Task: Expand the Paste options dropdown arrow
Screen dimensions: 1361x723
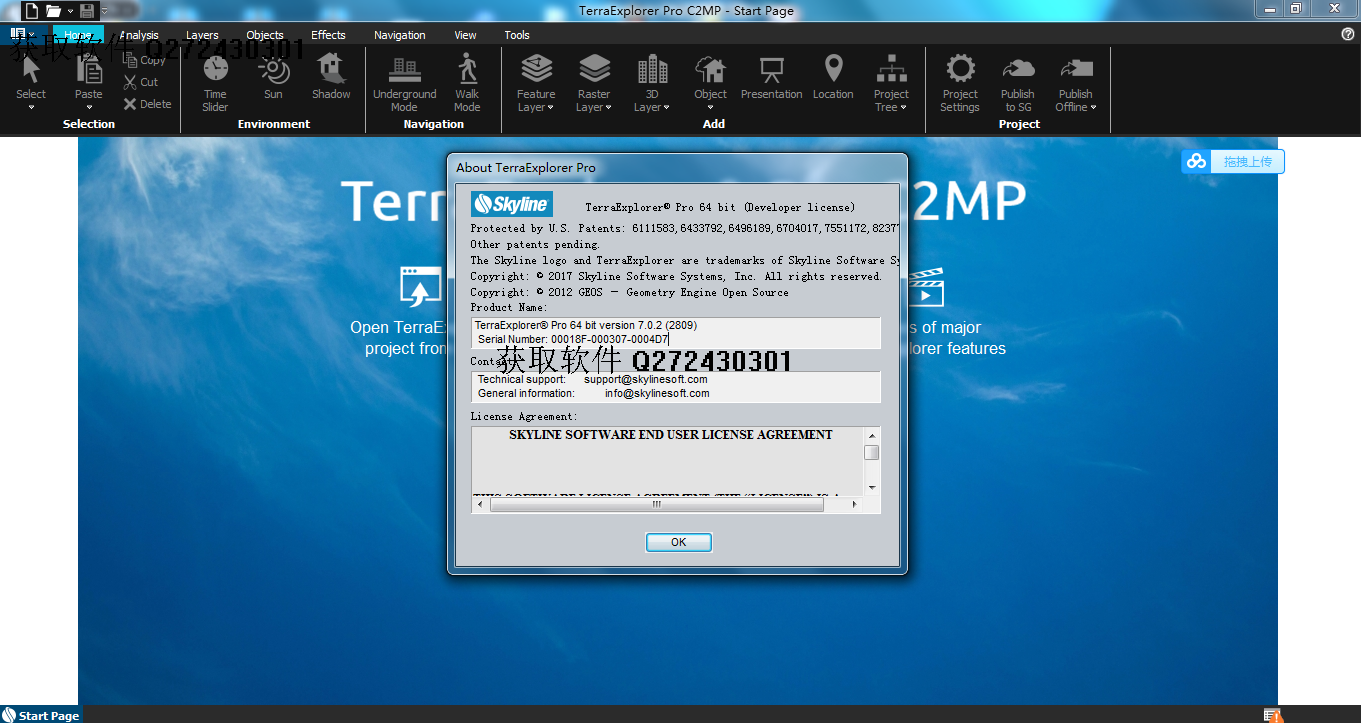Action: (x=89, y=107)
